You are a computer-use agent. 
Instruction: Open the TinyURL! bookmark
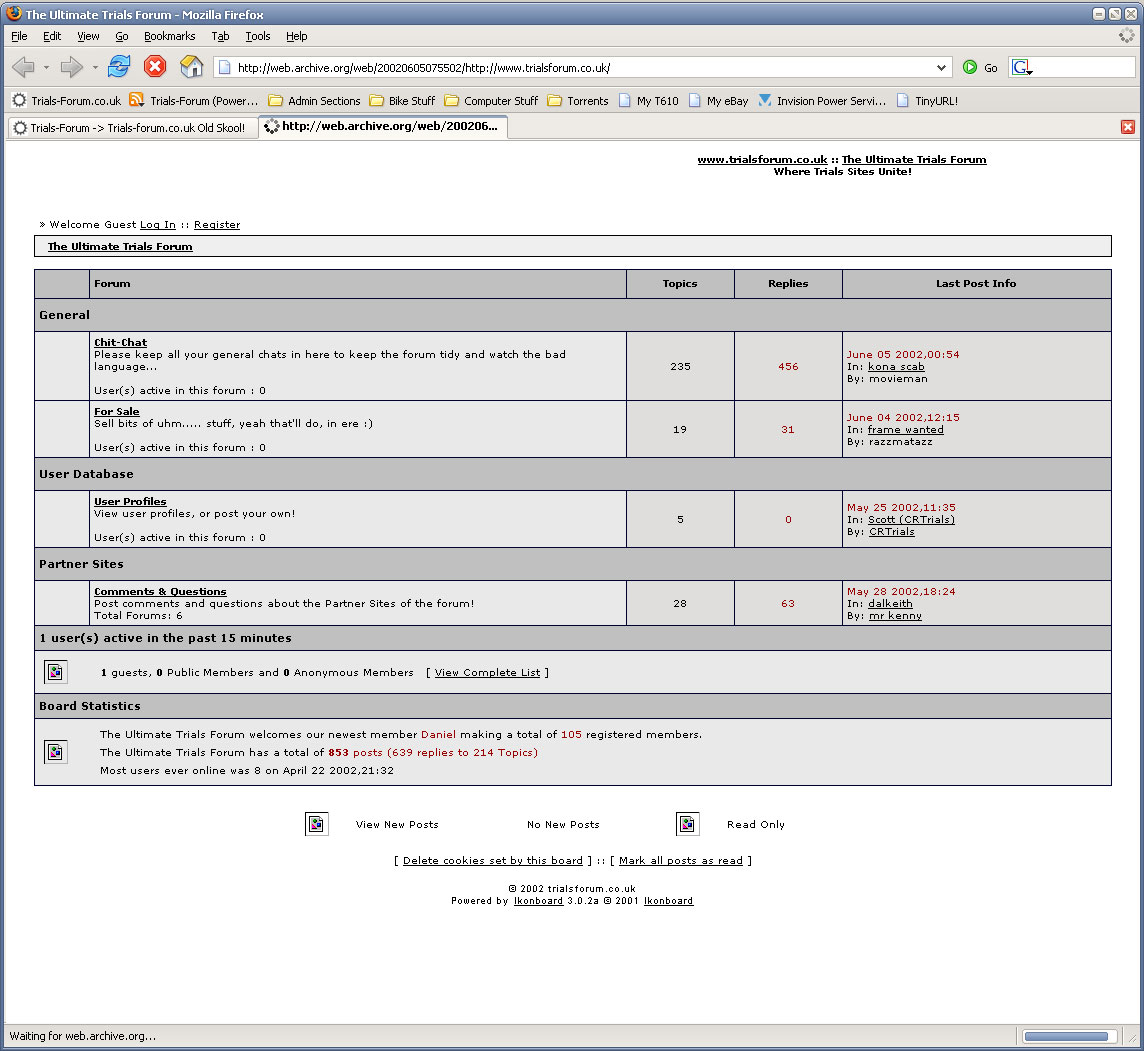point(927,101)
